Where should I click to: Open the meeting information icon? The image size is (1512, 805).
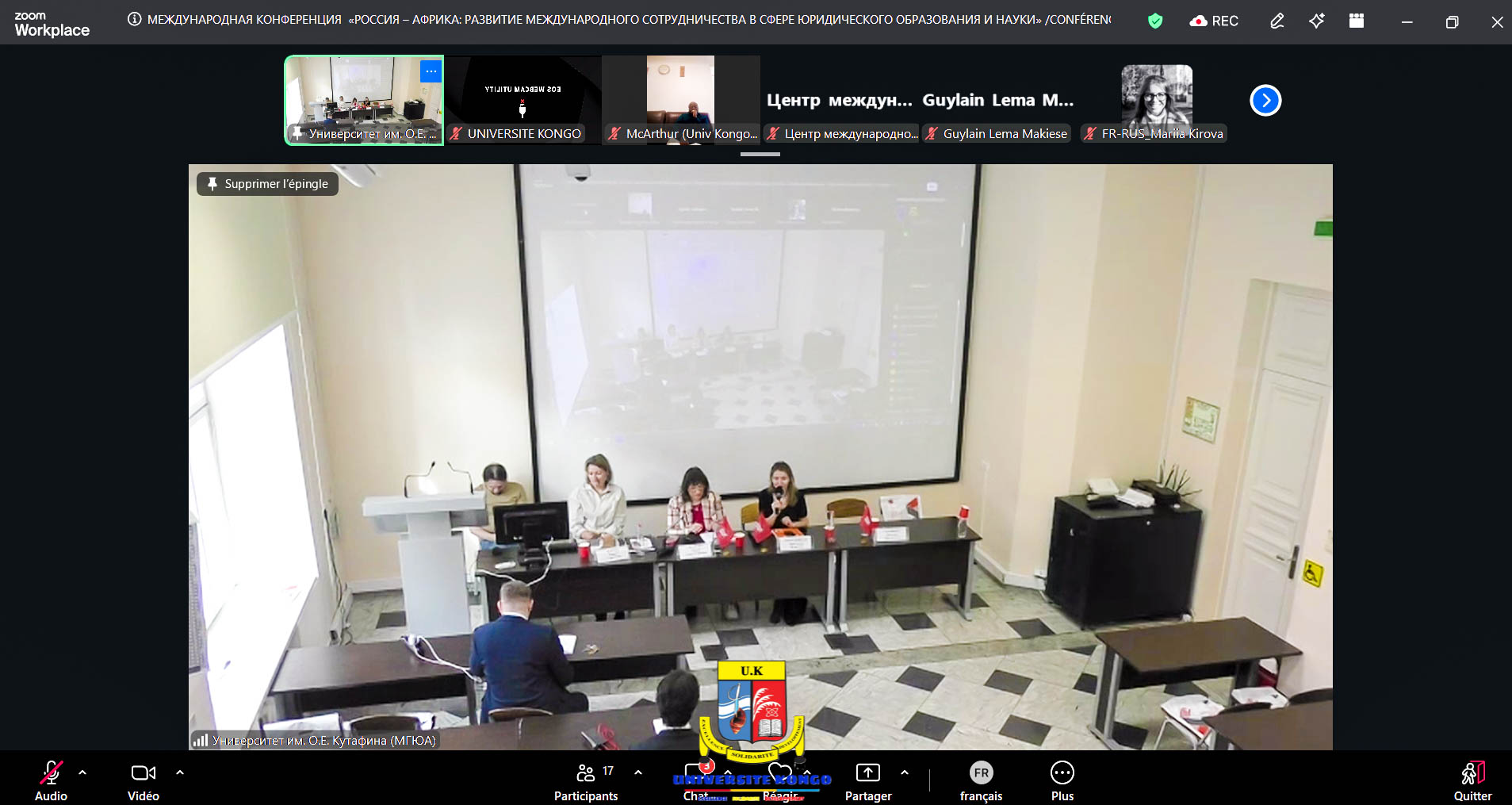(135, 20)
